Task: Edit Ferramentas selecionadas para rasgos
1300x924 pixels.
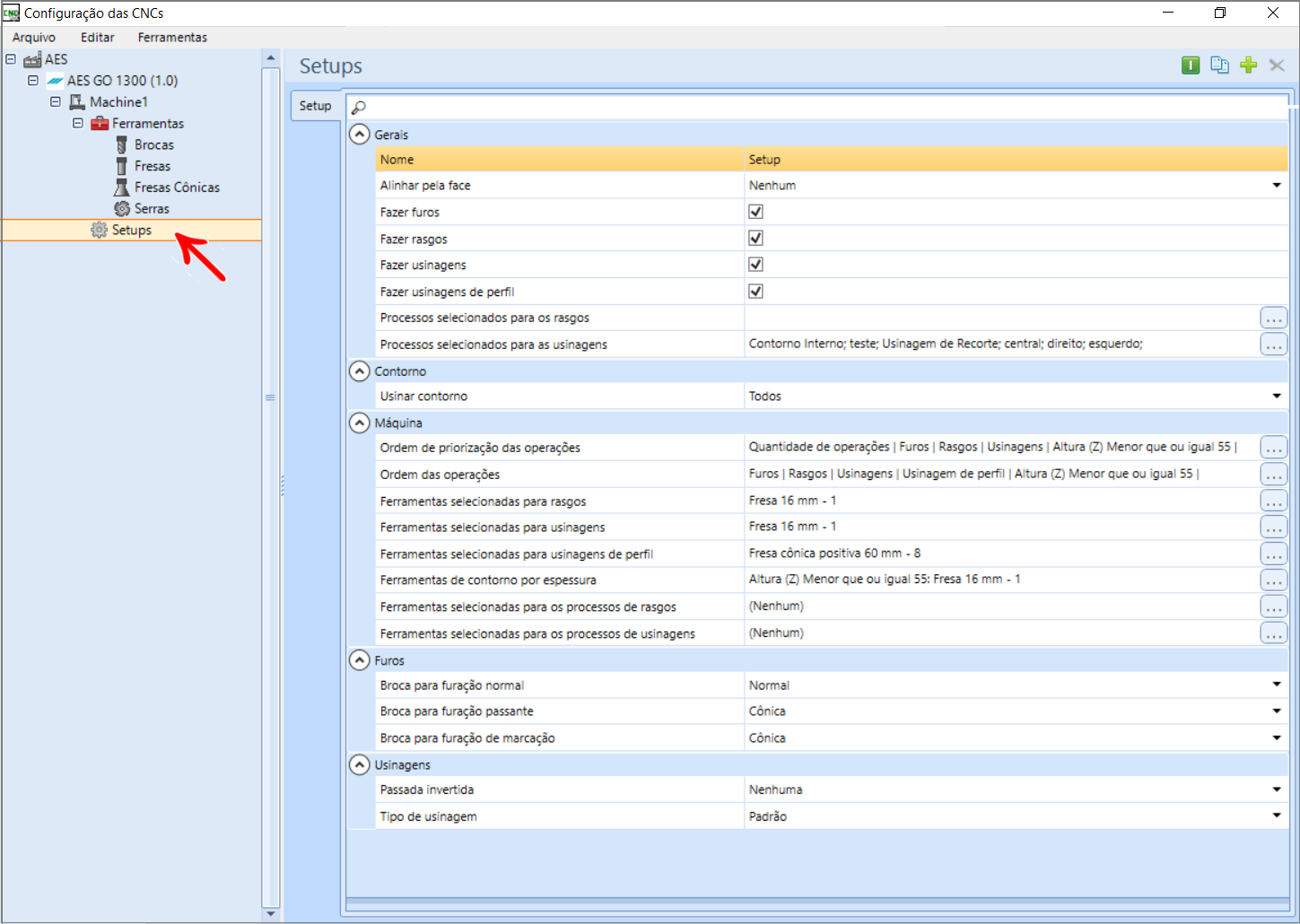Action: [x=1273, y=501]
